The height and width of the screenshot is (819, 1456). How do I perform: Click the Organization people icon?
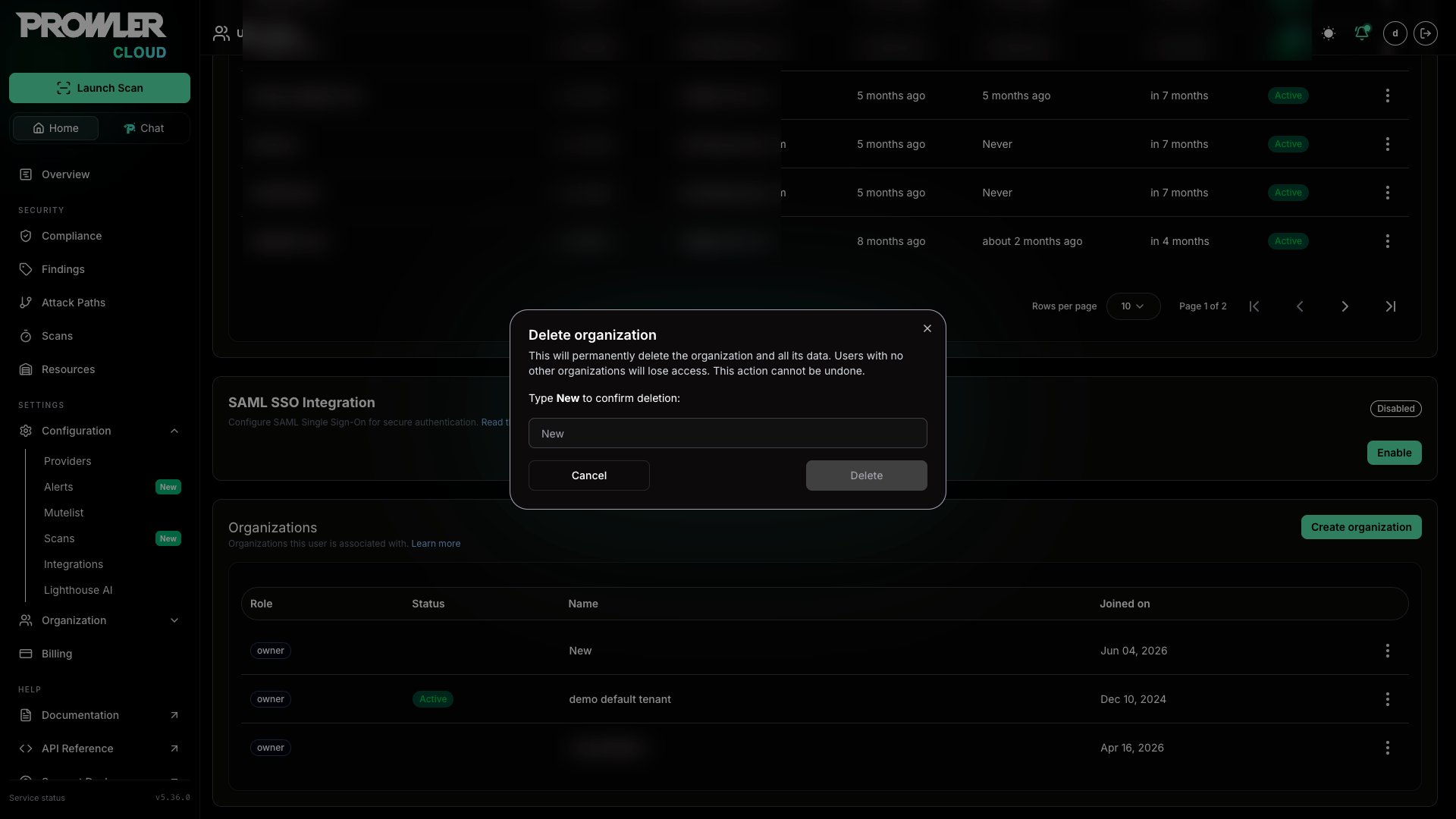pyautogui.click(x=26, y=620)
